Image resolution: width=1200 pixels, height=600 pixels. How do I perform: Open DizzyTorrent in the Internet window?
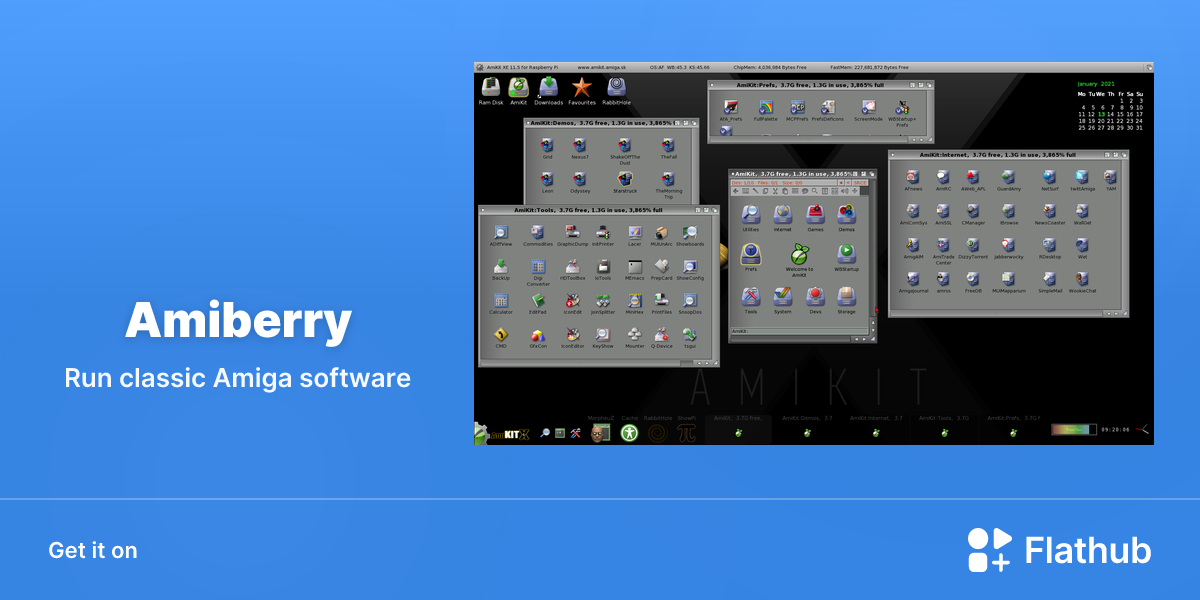973,247
